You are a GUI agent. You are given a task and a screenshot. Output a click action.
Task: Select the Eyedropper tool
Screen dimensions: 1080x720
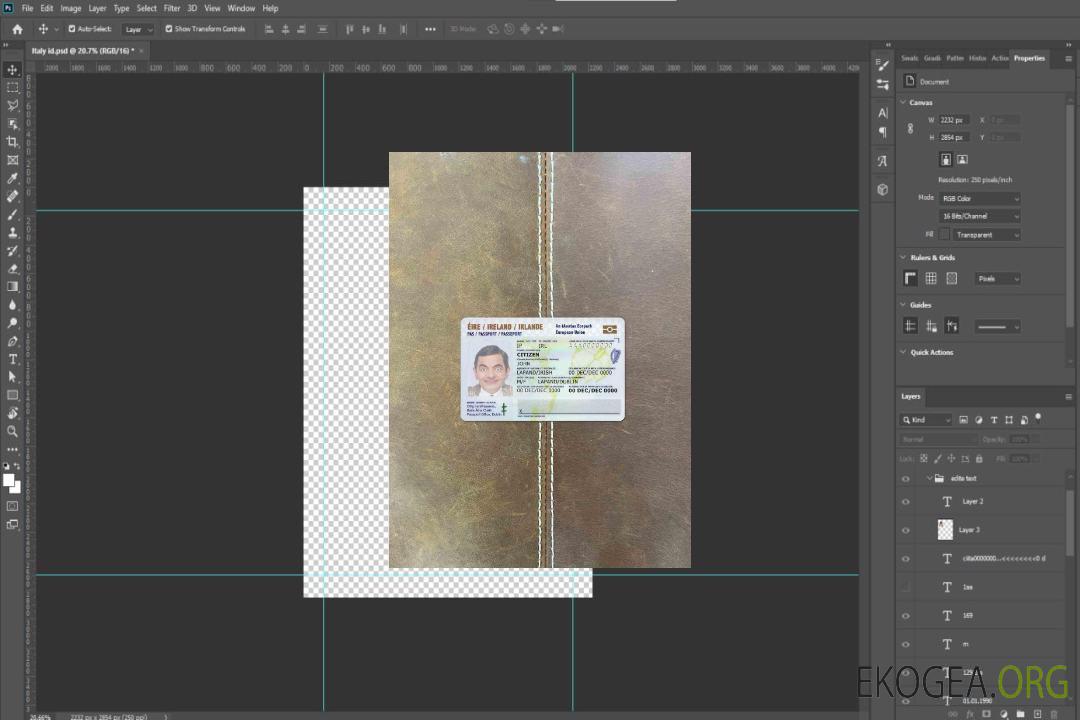[x=12, y=178]
